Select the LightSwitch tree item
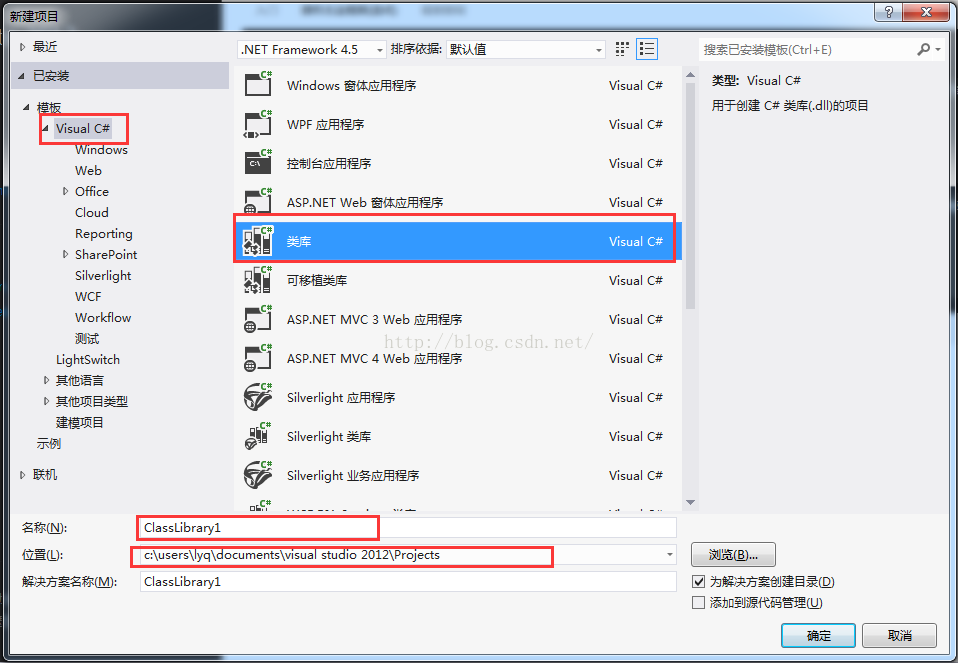Image resolution: width=958 pixels, height=663 pixels. 87,359
